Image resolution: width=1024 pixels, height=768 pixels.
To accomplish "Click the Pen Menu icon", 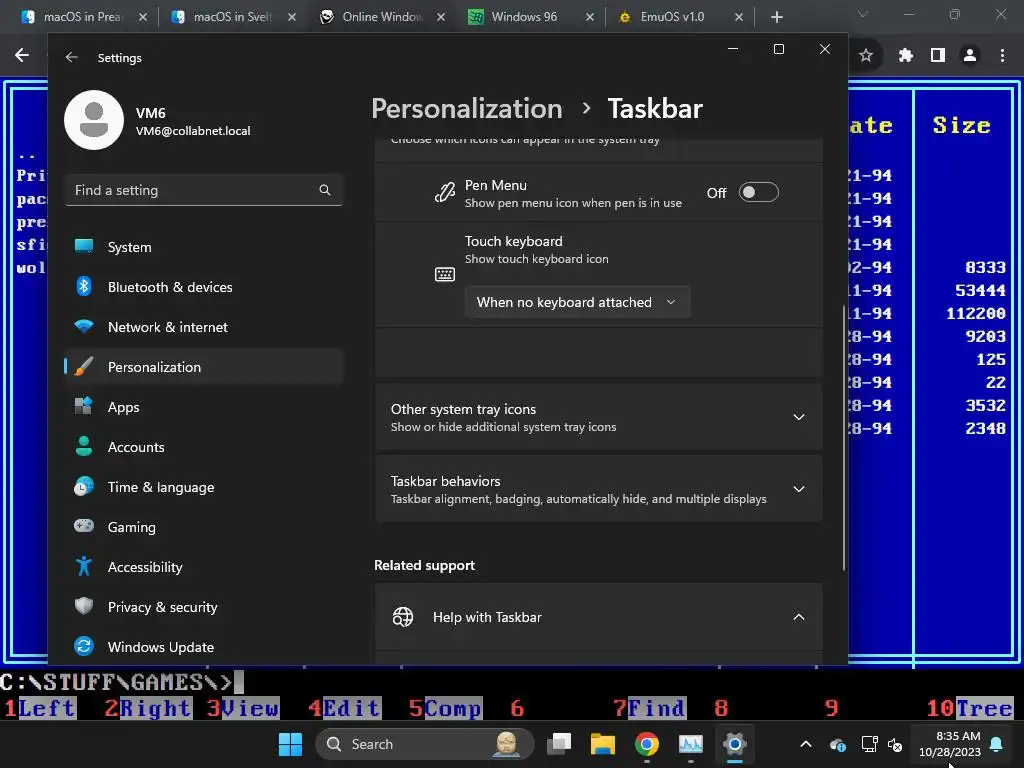I will (x=445, y=193).
